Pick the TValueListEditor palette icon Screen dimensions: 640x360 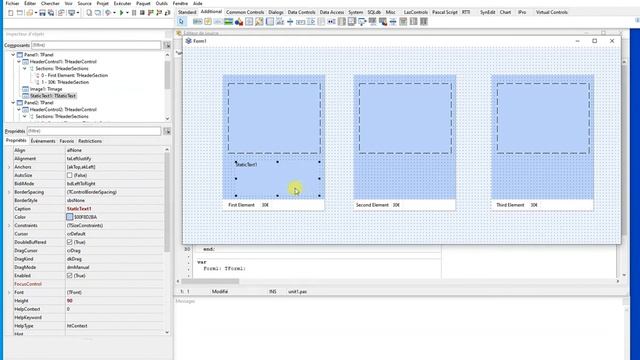(x=423, y=21)
